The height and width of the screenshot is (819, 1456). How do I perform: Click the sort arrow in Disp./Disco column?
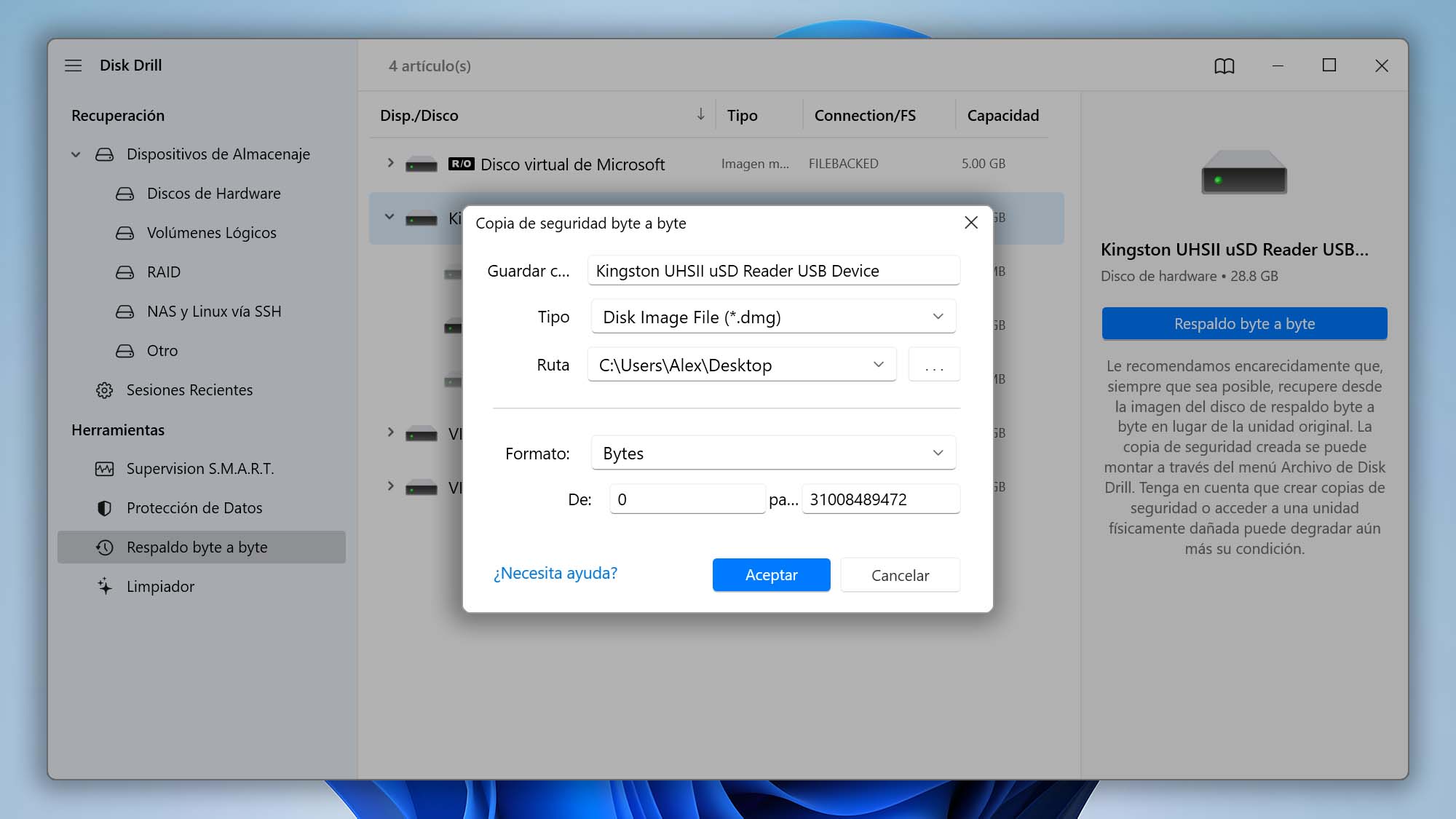[x=700, y=114]
